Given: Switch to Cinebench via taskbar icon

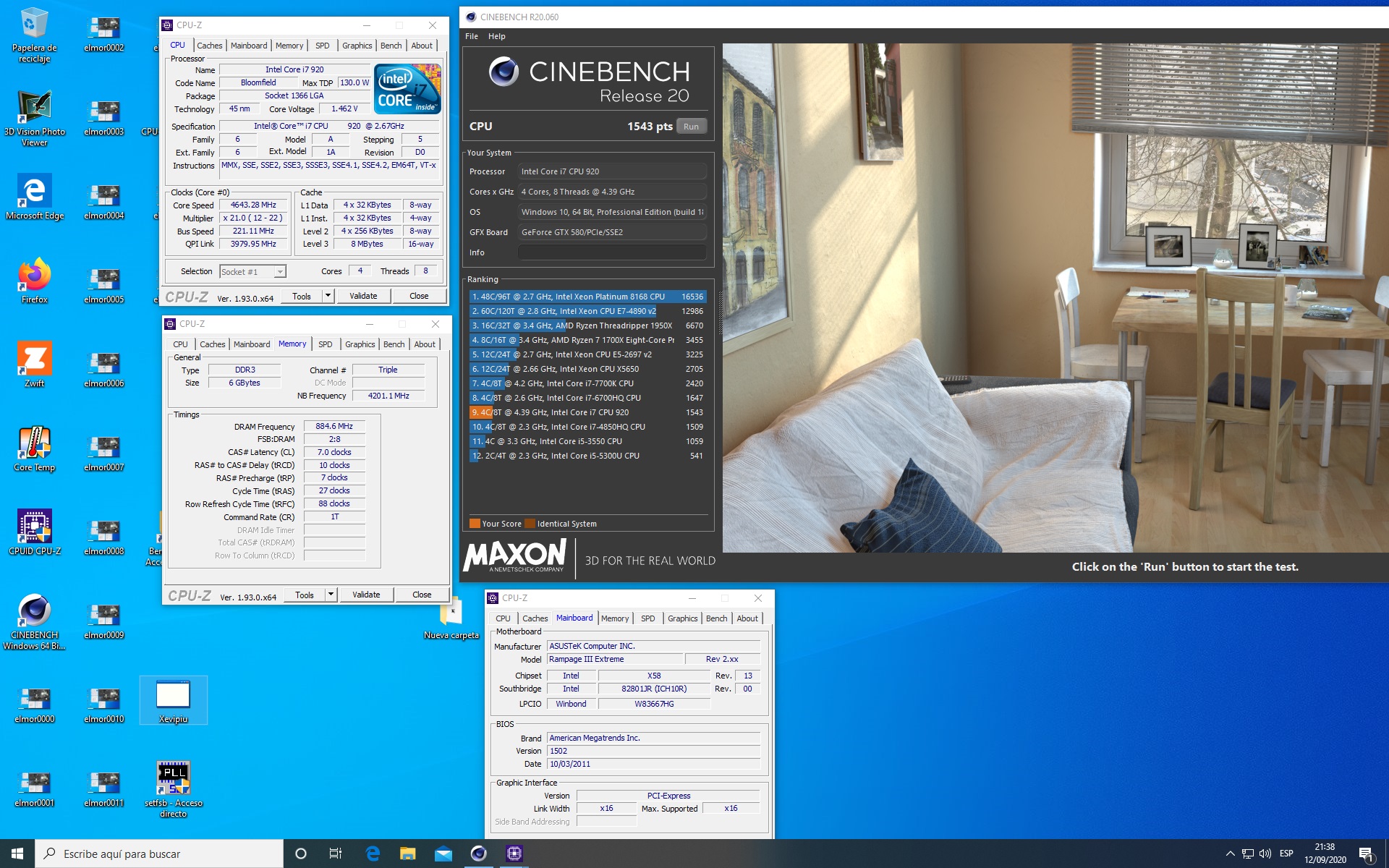Looking at the screenshot, I should [478, 854].
